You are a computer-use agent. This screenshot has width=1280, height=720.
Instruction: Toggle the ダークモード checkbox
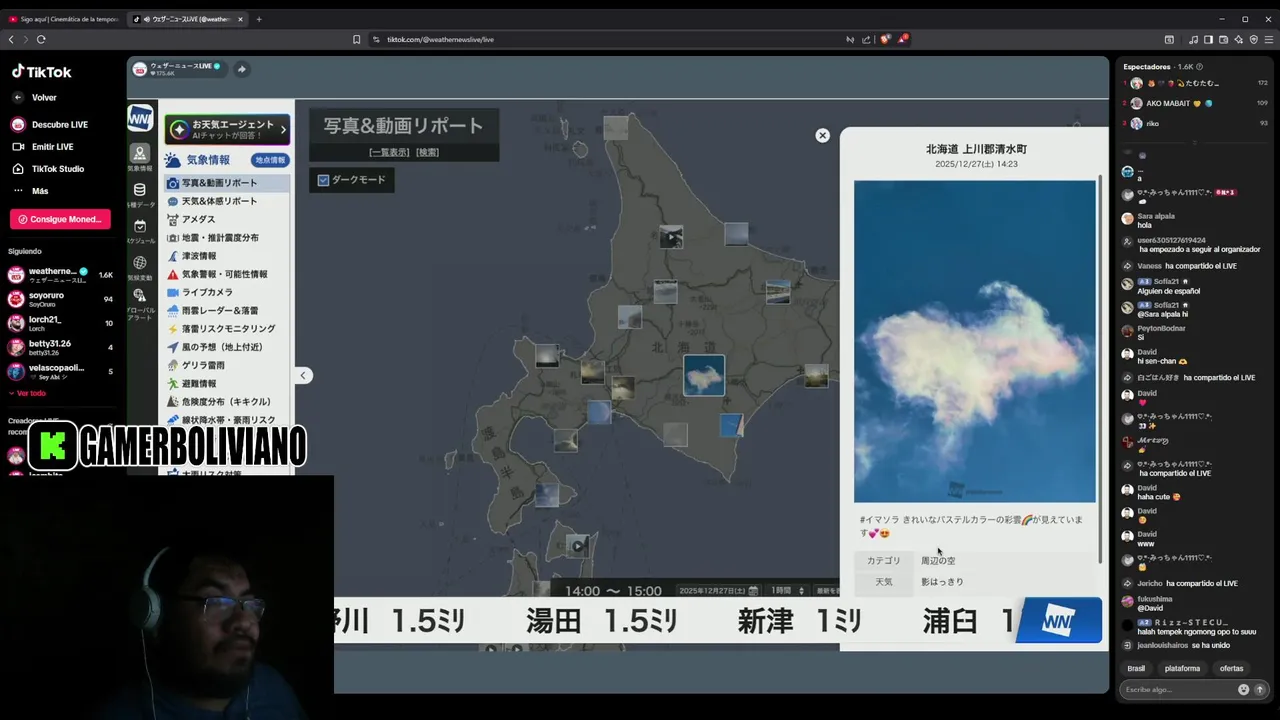[x=323, y=180]
